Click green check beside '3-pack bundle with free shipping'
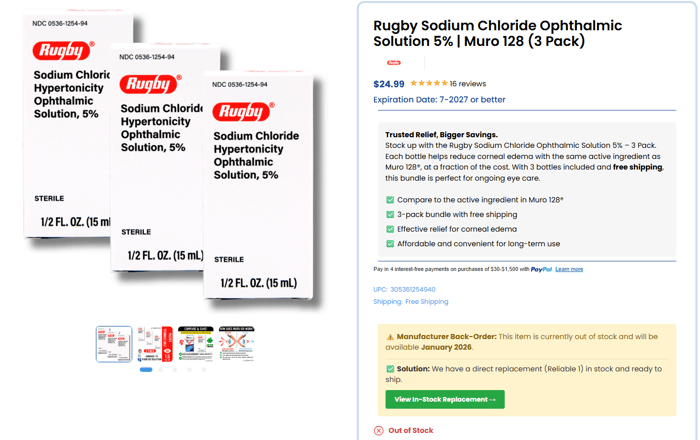Image resolution: width=700 pixels, height=440 pixels. 390,215
